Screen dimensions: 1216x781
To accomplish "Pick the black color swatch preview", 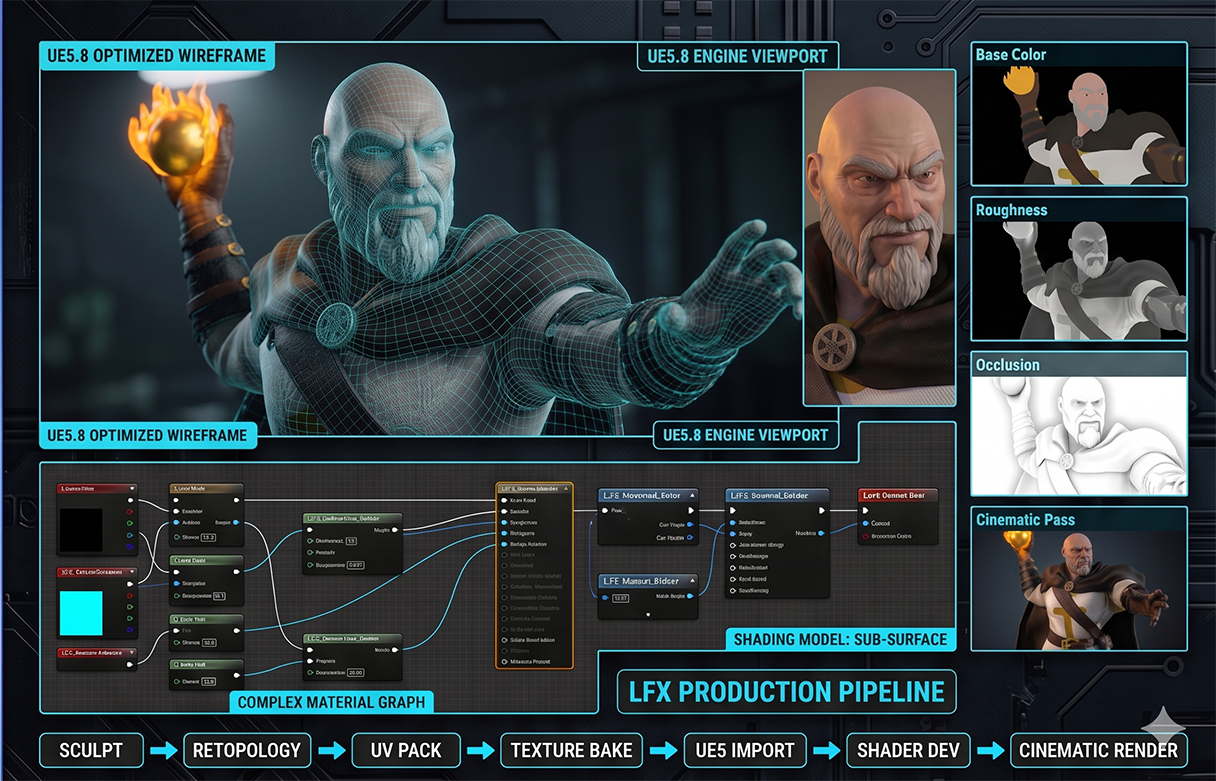I will pos(81,530).
